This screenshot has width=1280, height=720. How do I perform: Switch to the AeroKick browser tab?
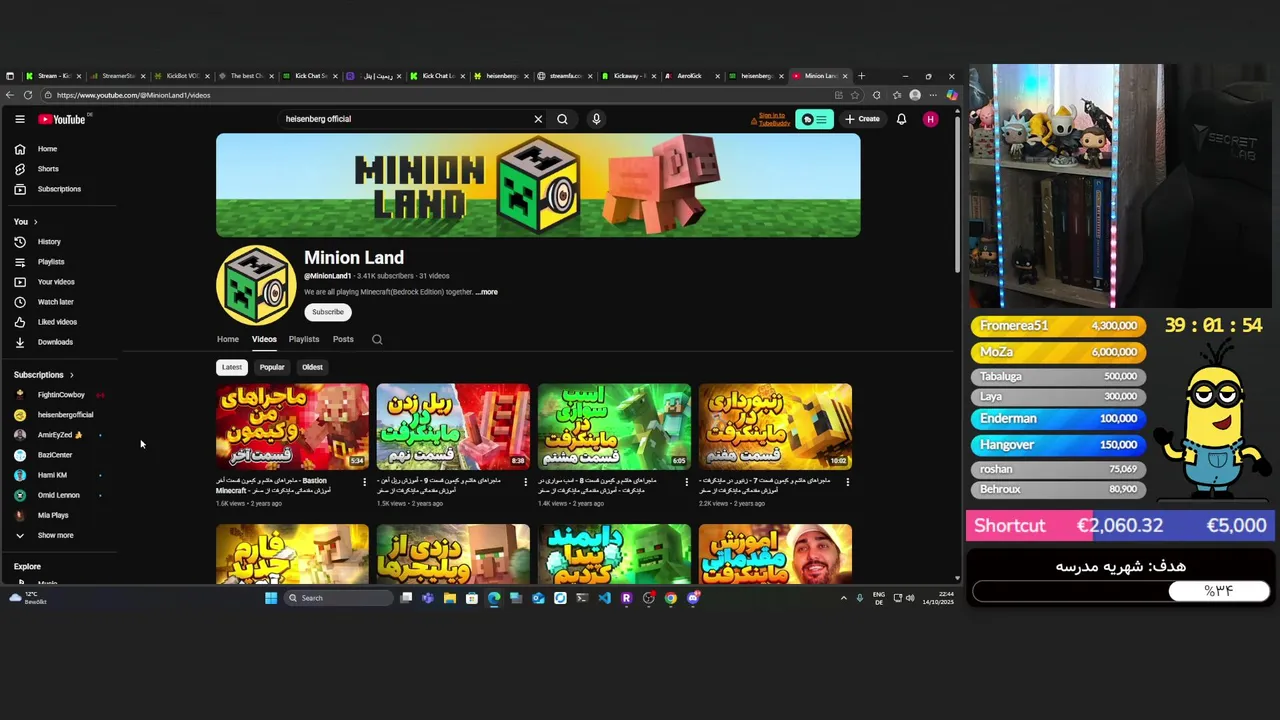(x=690, y=76)
